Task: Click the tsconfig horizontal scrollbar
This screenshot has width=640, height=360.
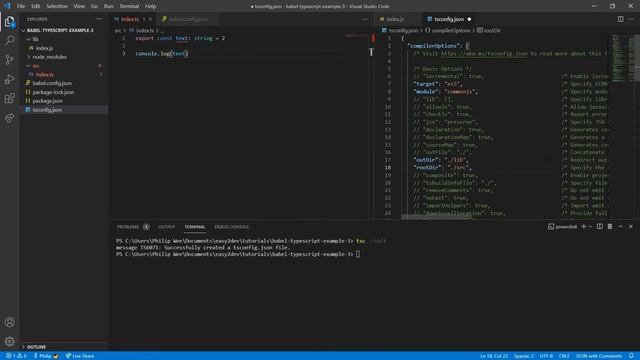Action: point(436,217)
